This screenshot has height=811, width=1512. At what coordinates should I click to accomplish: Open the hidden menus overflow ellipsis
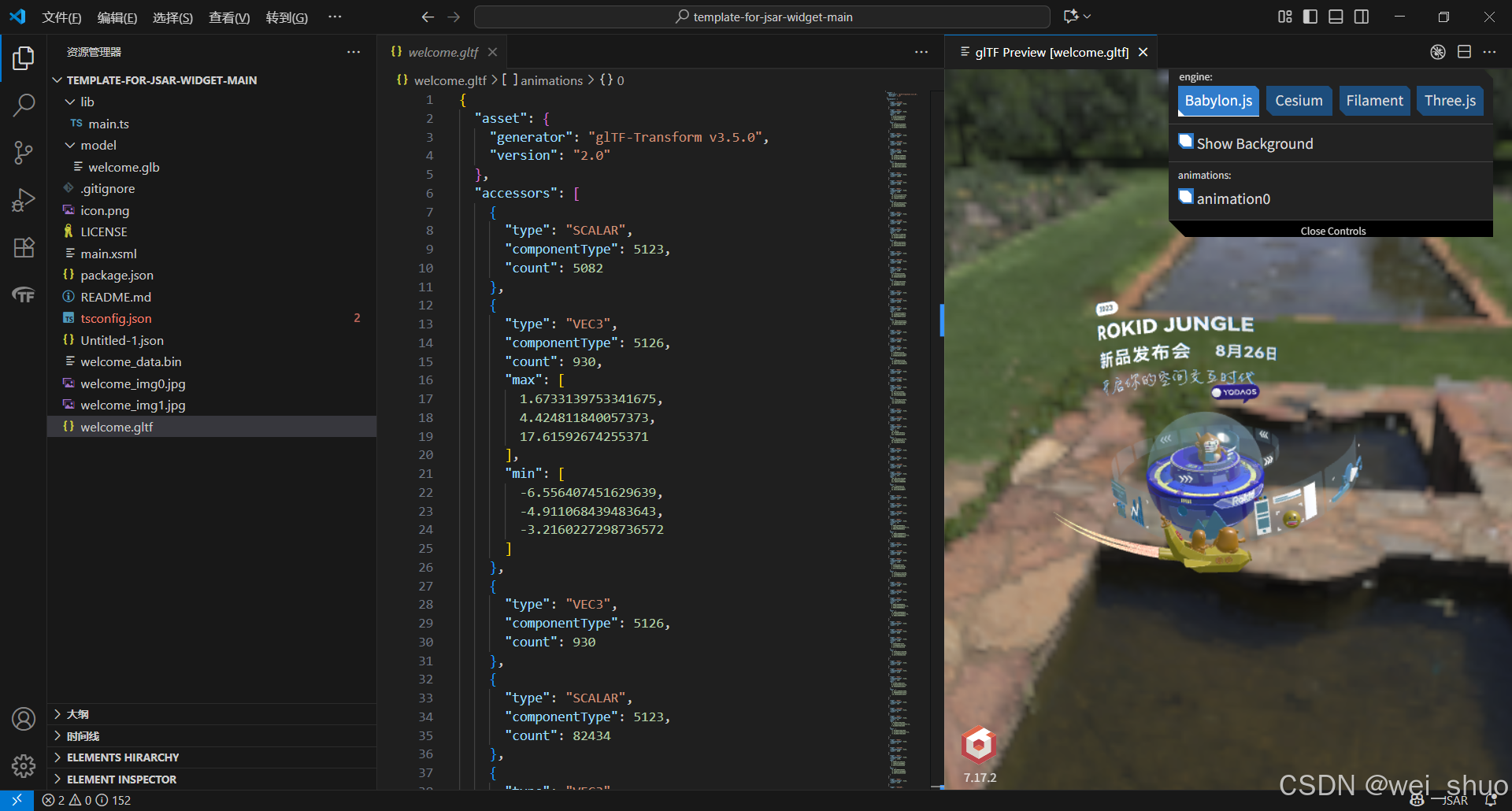click(335, 17)
